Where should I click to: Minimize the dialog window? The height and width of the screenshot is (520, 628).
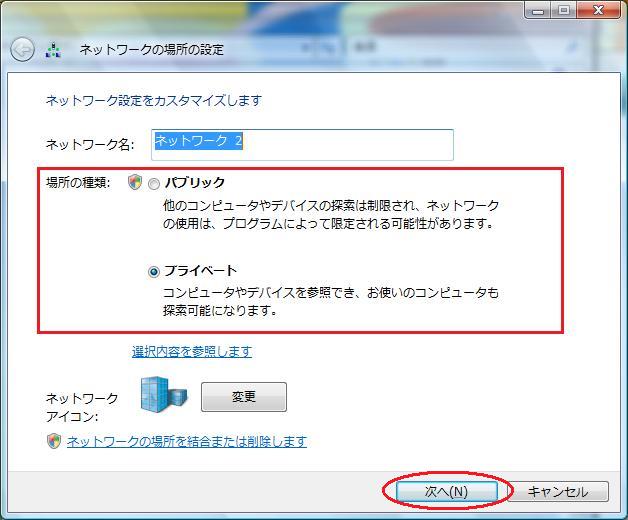pos(540,10)
